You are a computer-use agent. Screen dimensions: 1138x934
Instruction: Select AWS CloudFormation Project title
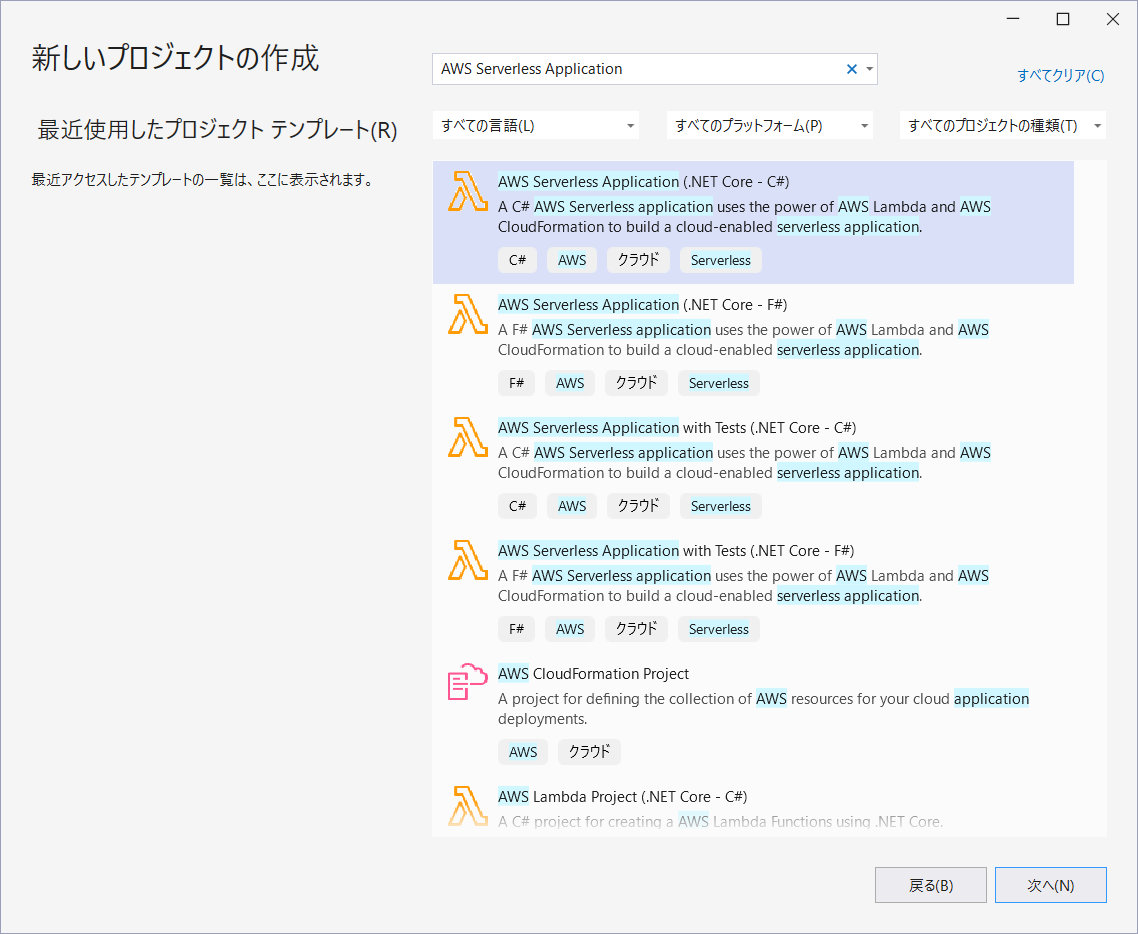click(x=593, y=673)
